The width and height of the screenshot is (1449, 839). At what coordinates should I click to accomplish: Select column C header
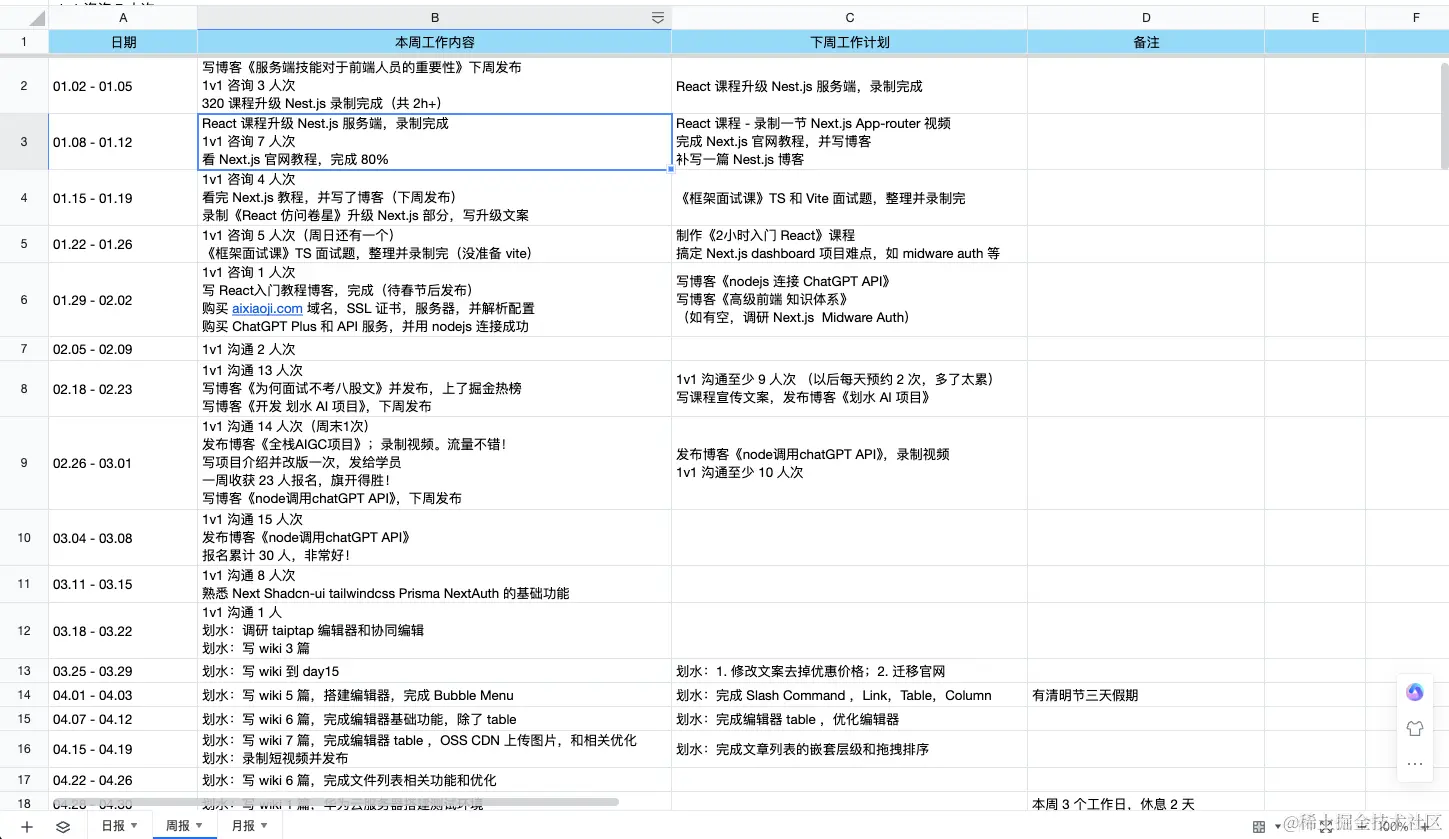click(849, 17)
